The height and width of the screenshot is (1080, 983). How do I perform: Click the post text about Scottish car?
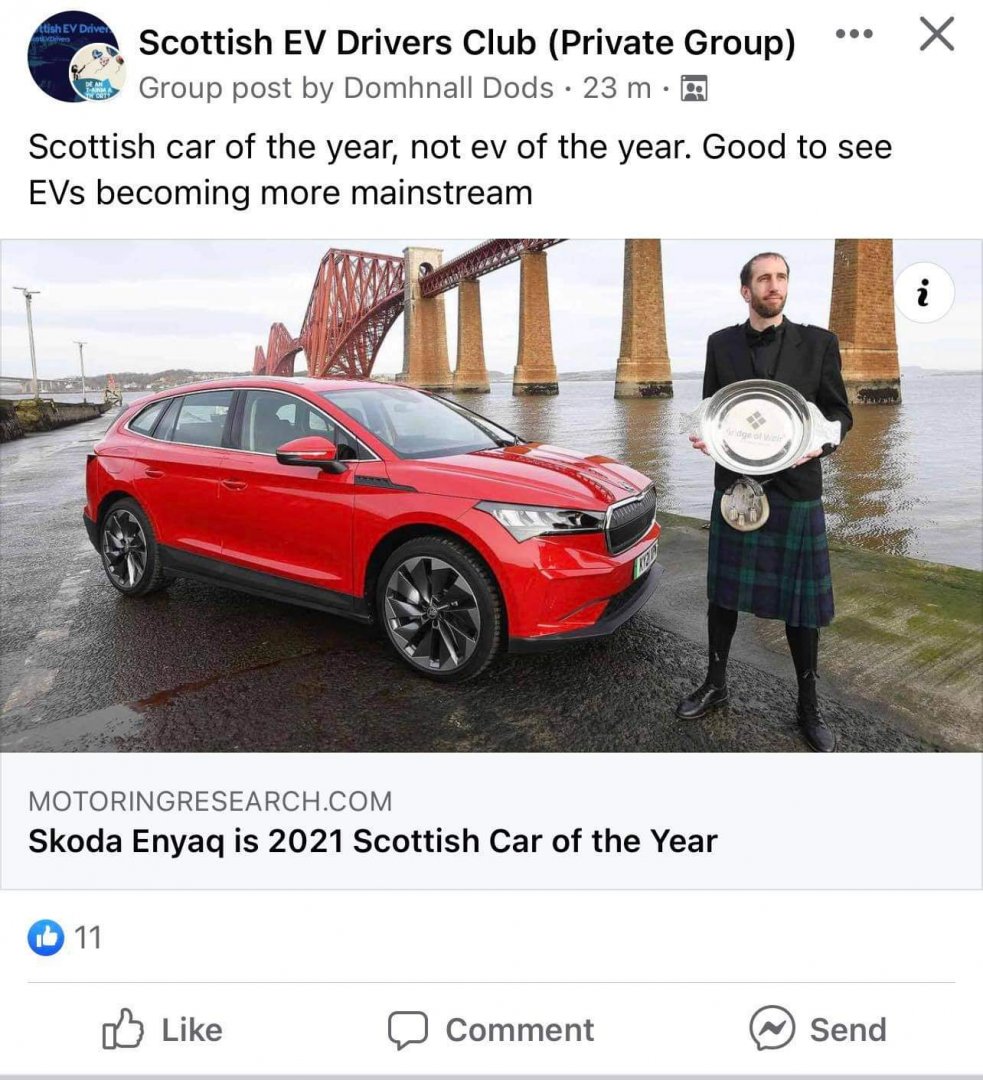[460, 169]
